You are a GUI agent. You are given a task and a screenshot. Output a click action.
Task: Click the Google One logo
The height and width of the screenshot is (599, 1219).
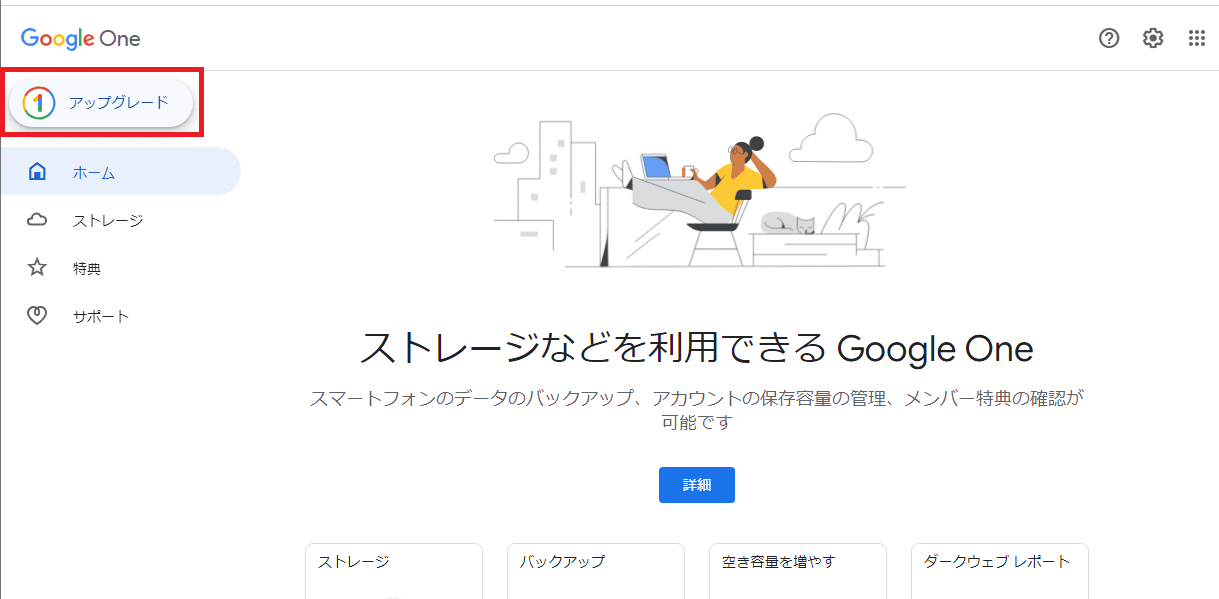81,39
